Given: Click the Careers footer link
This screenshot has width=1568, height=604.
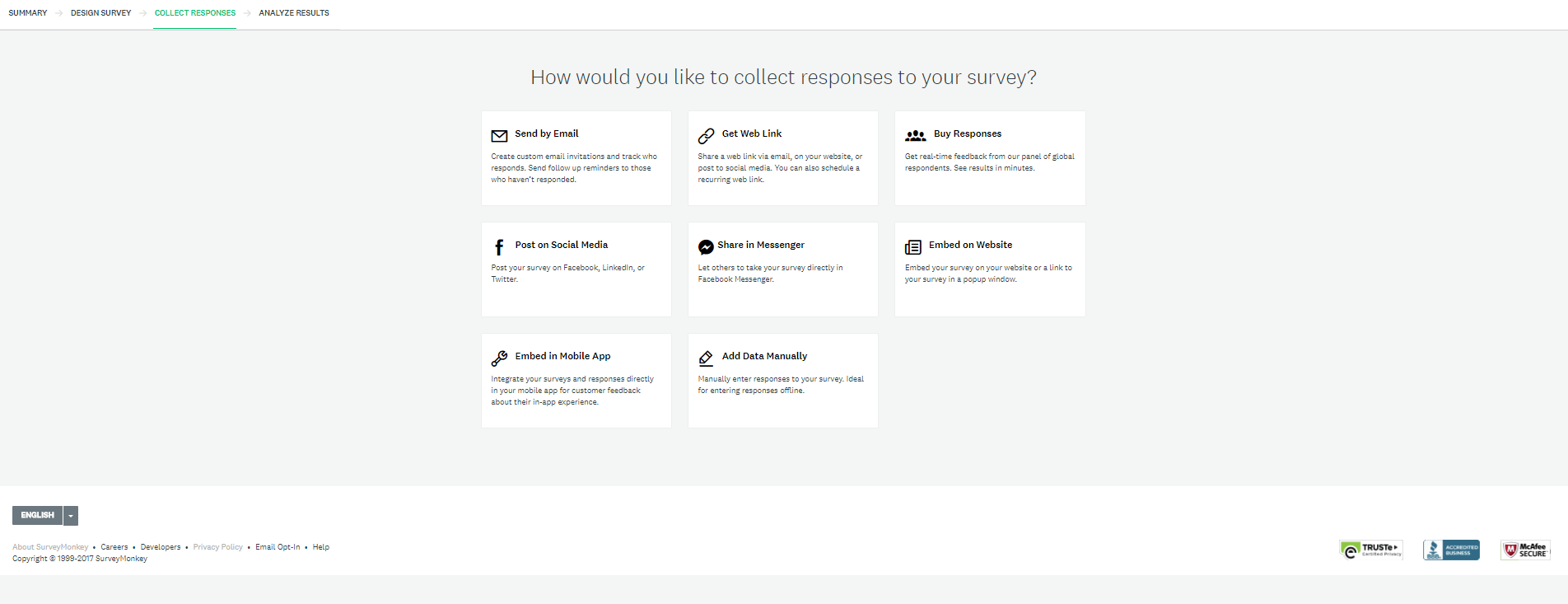Looking at the screenshot, I should tap(114, 547).
